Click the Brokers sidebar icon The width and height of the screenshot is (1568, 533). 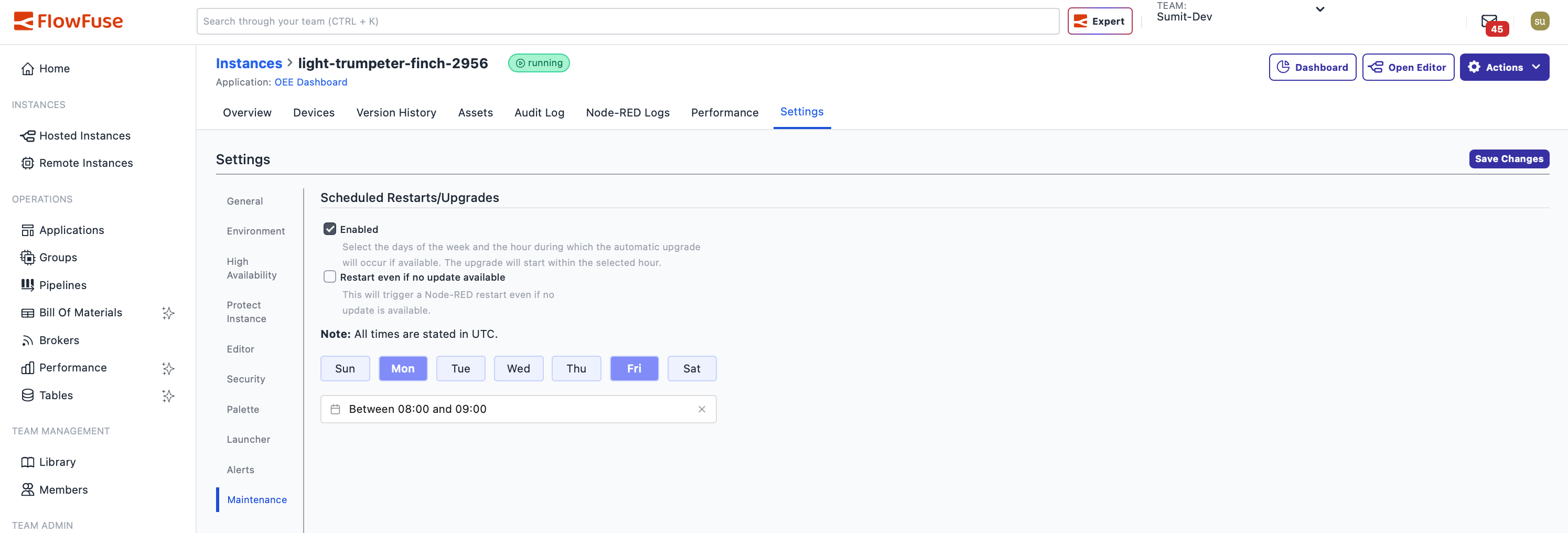[27, 339]
